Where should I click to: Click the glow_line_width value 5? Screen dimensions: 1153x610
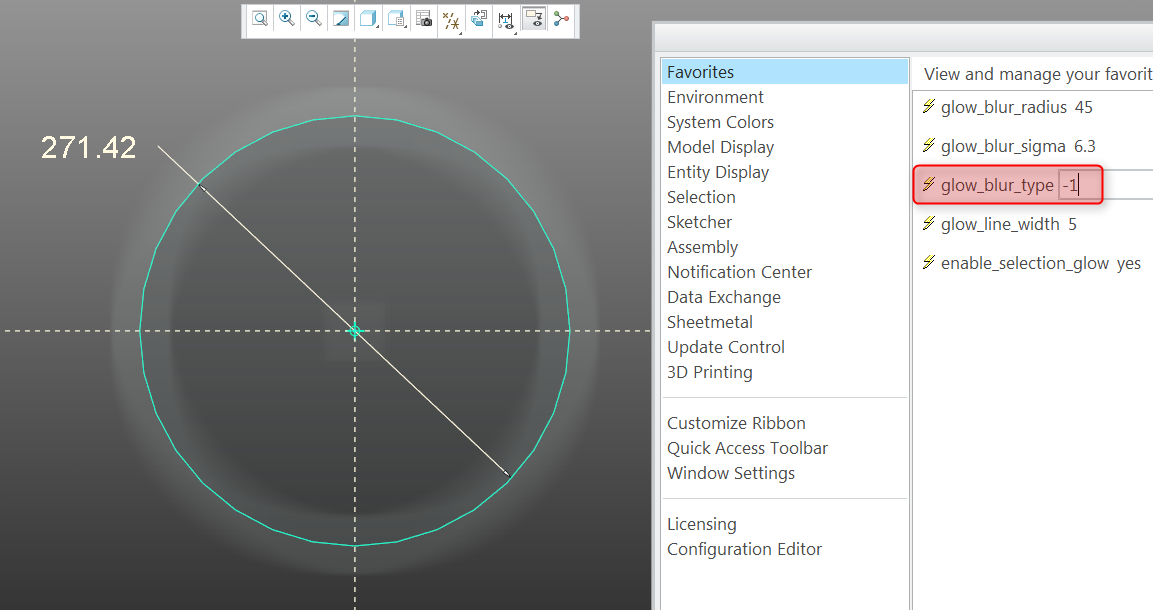[x=1072, y=224]
